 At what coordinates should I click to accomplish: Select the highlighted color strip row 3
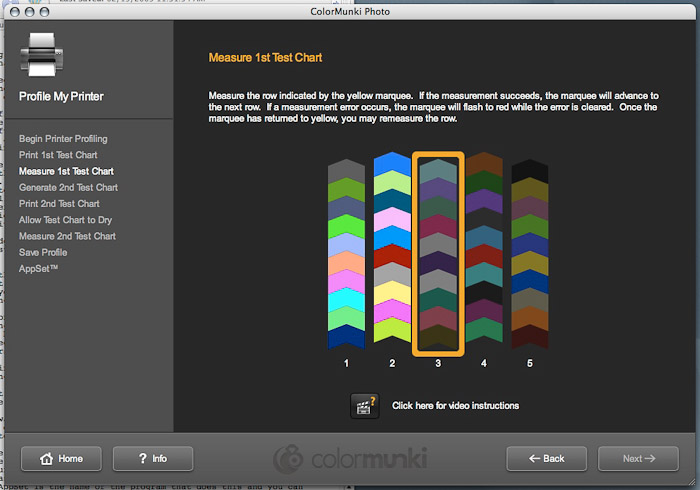pyautogui.click(x=438, y=254)
